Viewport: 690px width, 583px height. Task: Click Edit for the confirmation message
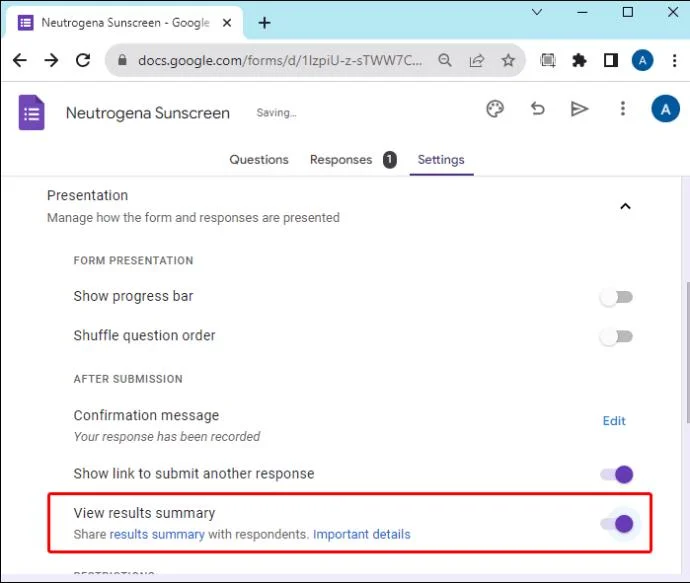coord(614,421)
